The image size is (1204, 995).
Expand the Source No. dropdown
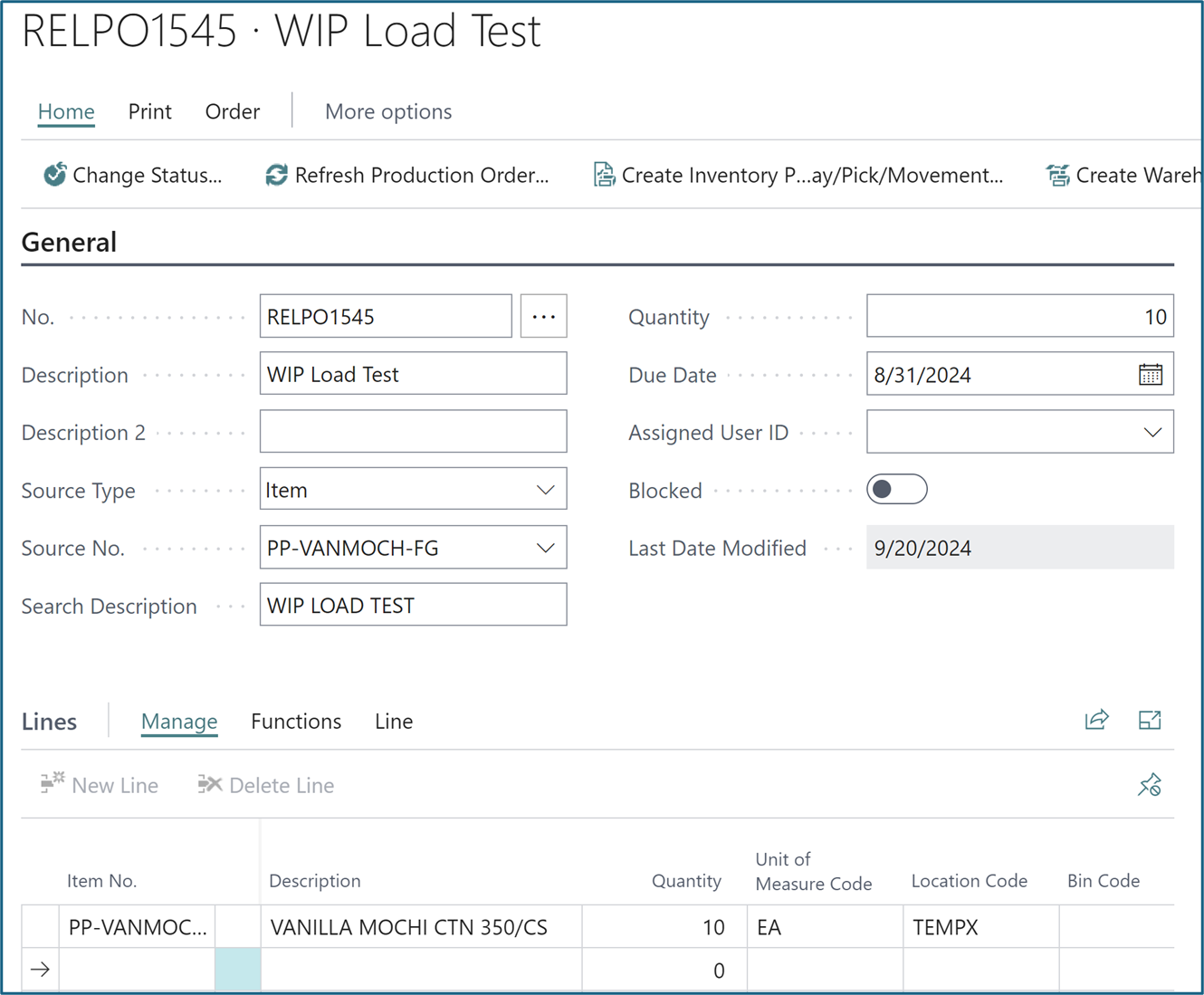(545, 548)
